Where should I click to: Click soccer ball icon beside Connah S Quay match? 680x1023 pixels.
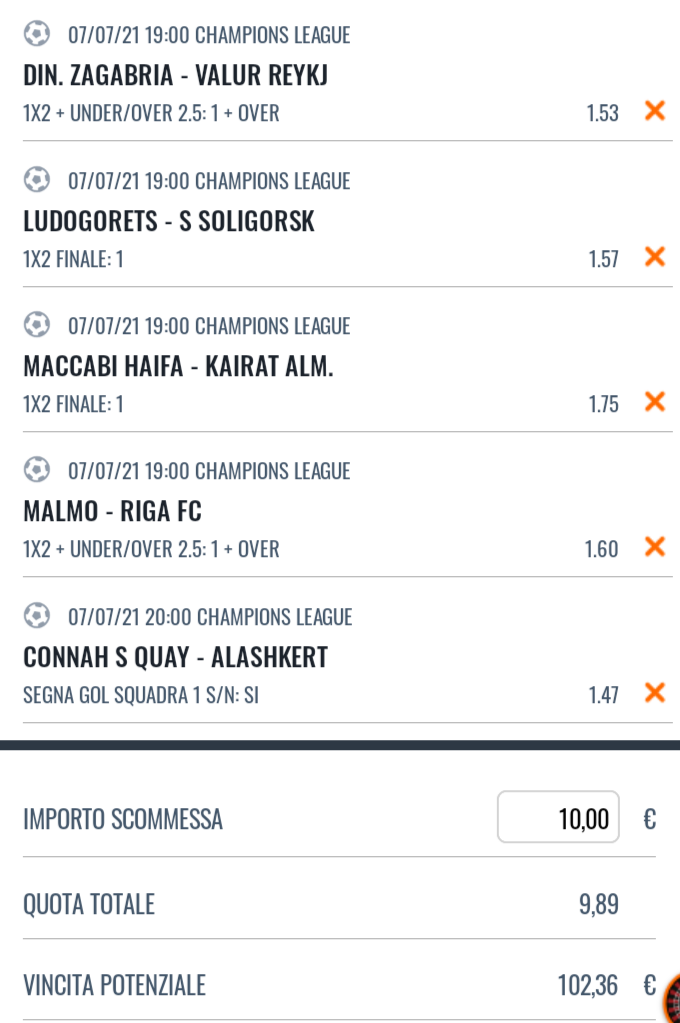37,615
